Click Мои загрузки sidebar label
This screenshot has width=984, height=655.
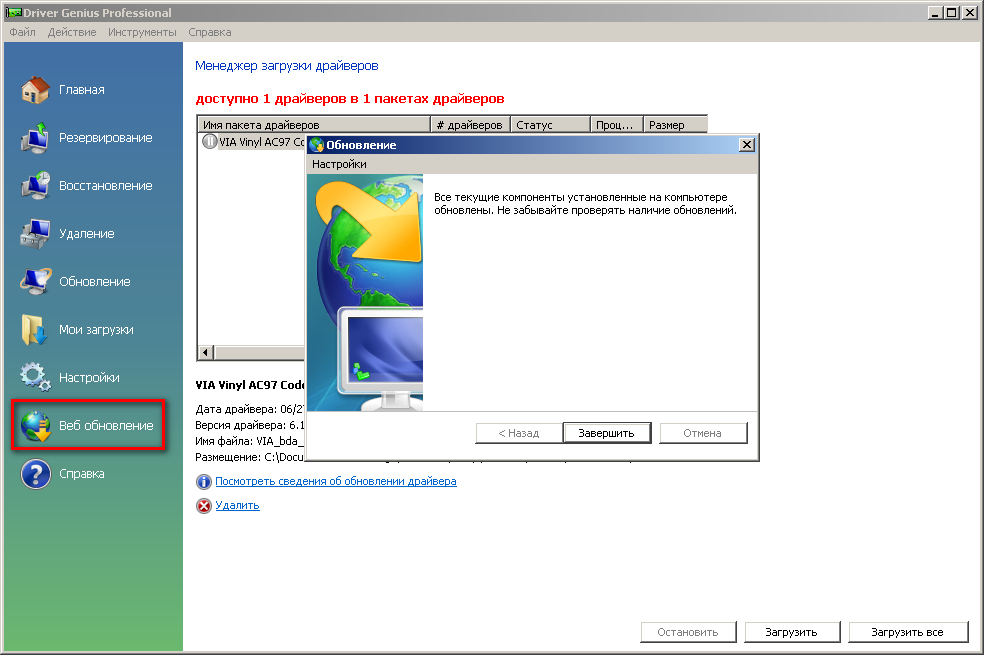click(x=96, y=330)
